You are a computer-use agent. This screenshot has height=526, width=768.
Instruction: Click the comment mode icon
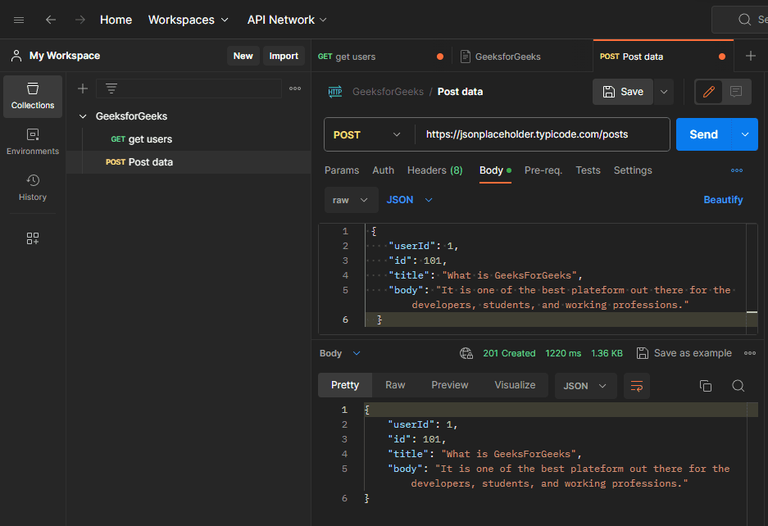pyautogui.click(x=736, y=92)
